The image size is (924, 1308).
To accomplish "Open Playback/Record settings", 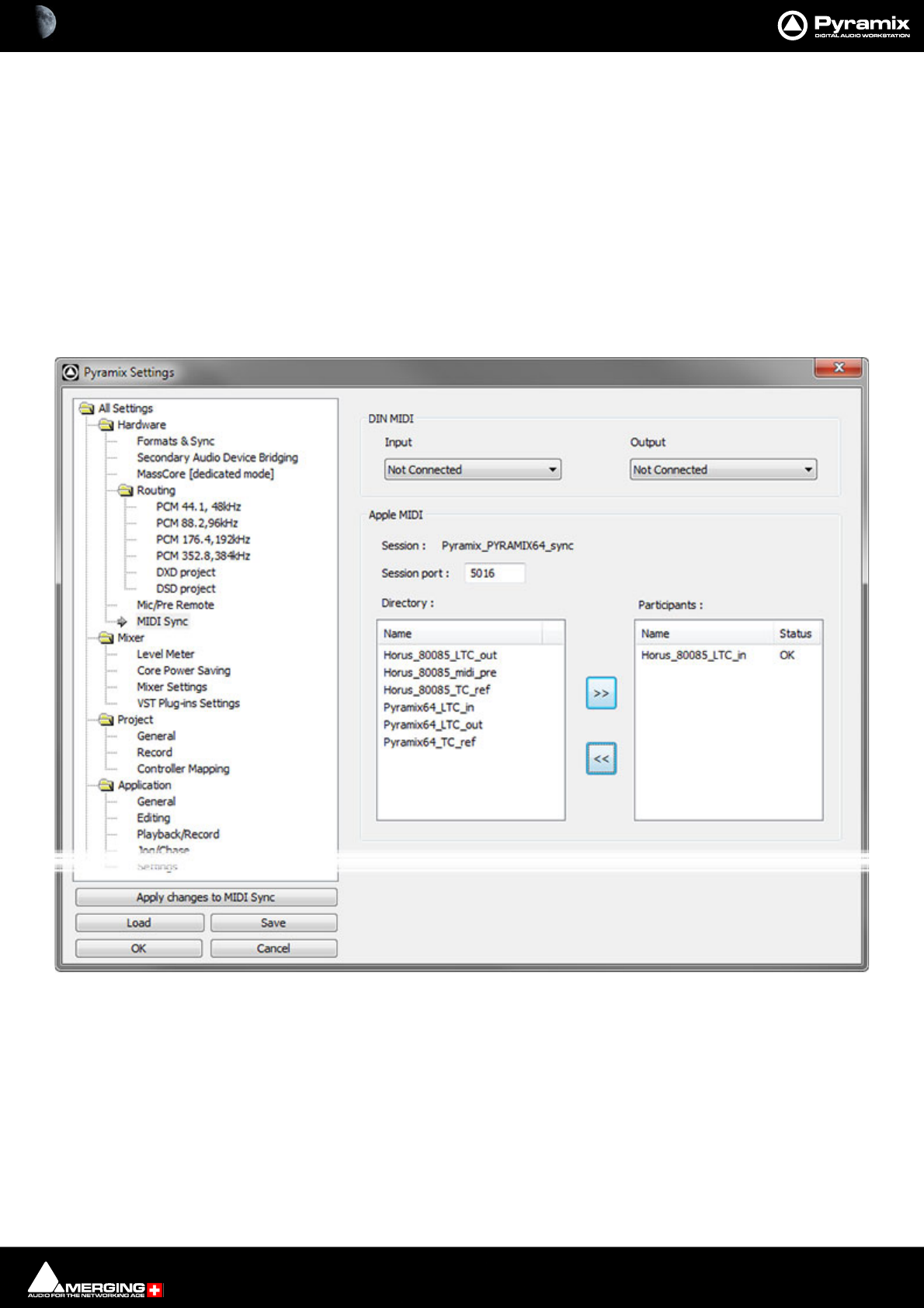I will click(x=179, y=834).
